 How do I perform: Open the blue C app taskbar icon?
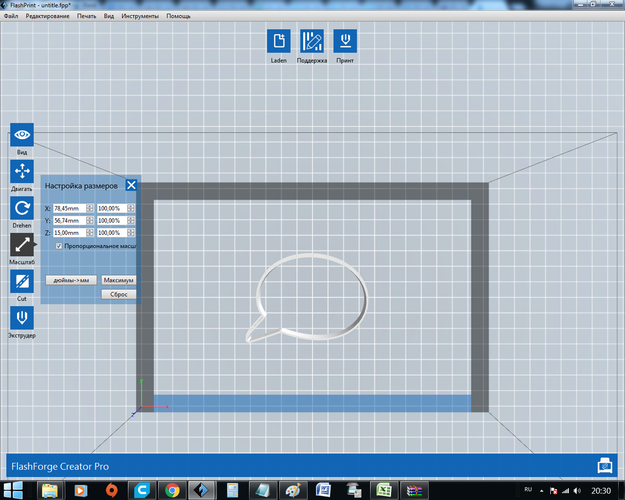(142, 490)
